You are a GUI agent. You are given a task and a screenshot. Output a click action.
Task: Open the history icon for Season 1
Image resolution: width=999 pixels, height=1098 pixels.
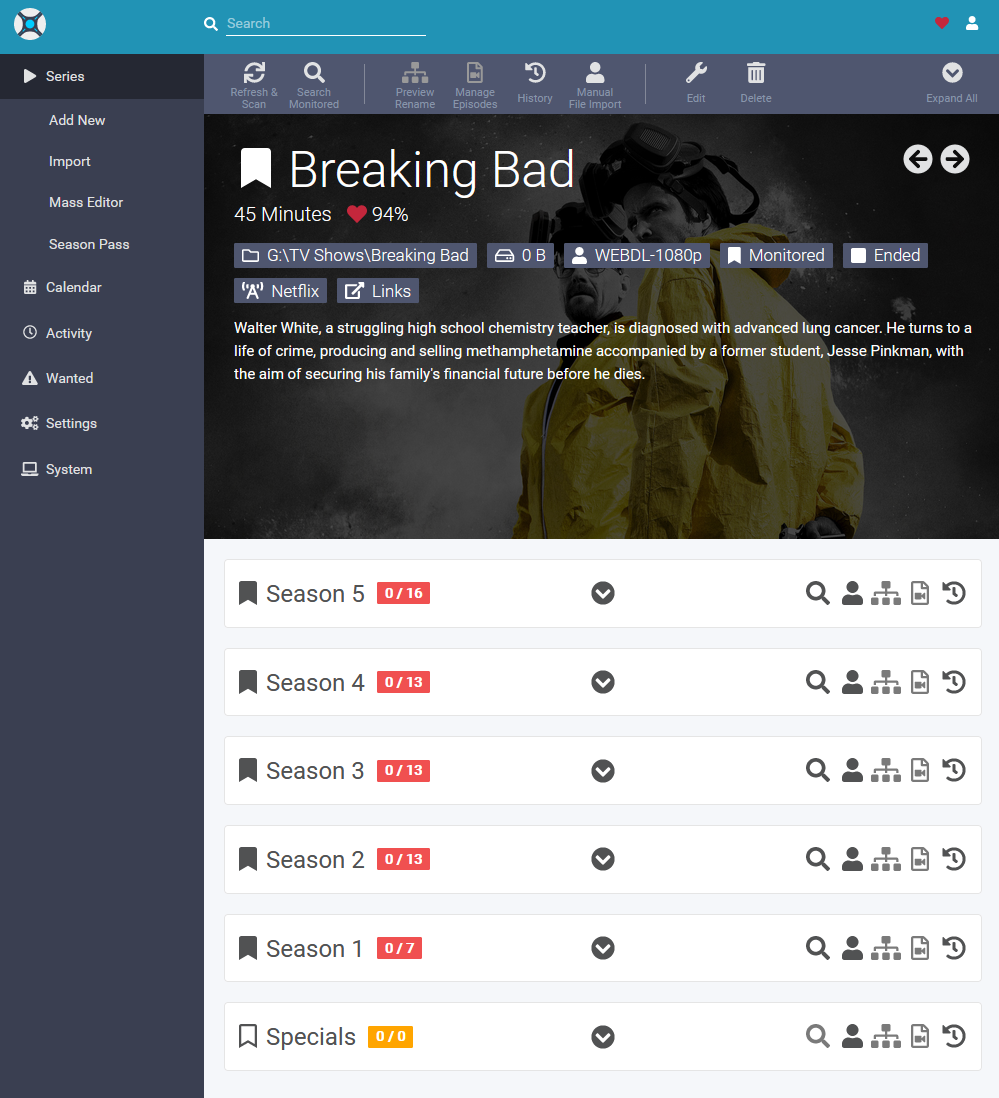[953, 947]
